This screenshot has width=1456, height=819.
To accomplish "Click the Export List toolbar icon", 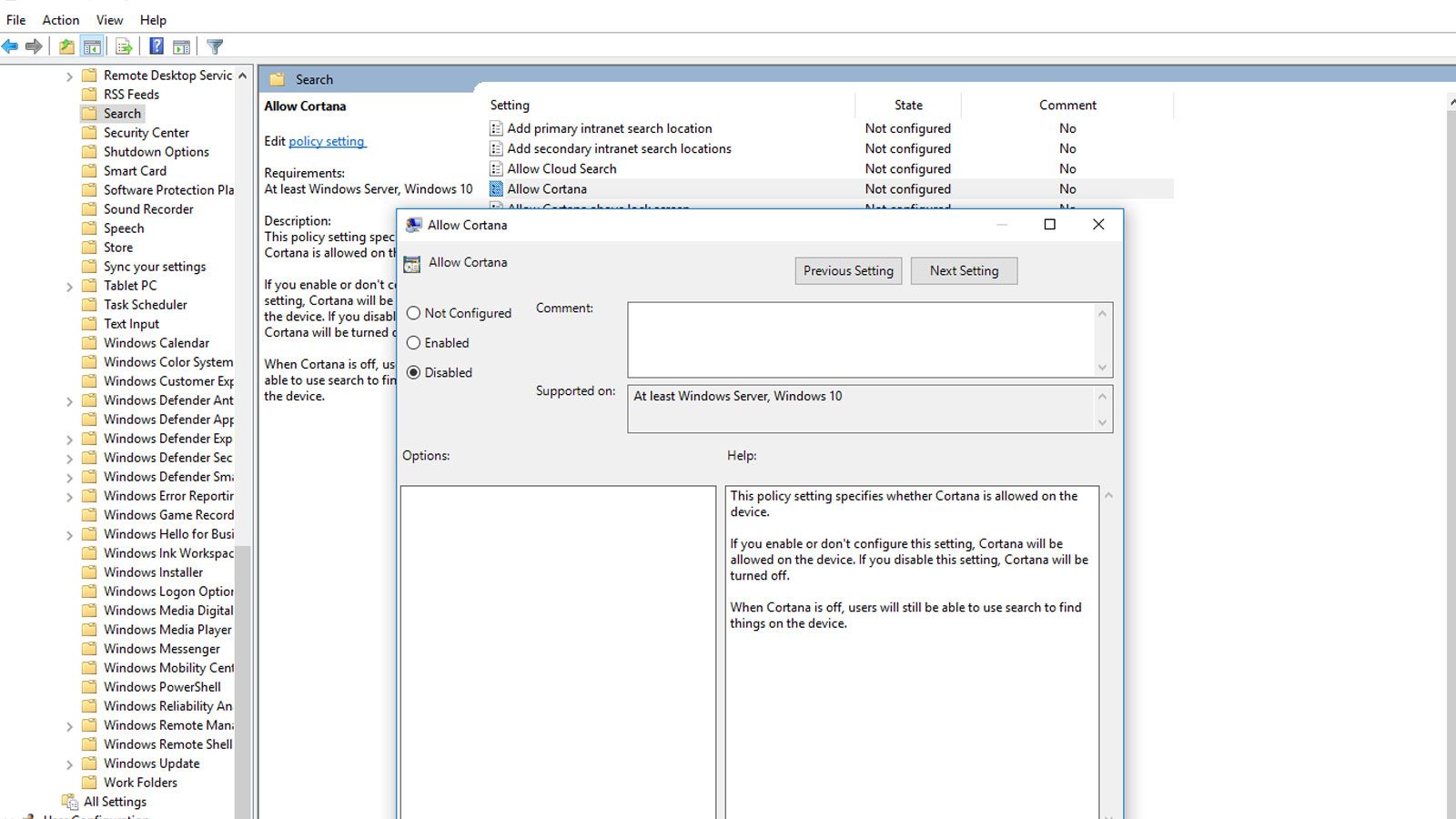I will (124, 46).
